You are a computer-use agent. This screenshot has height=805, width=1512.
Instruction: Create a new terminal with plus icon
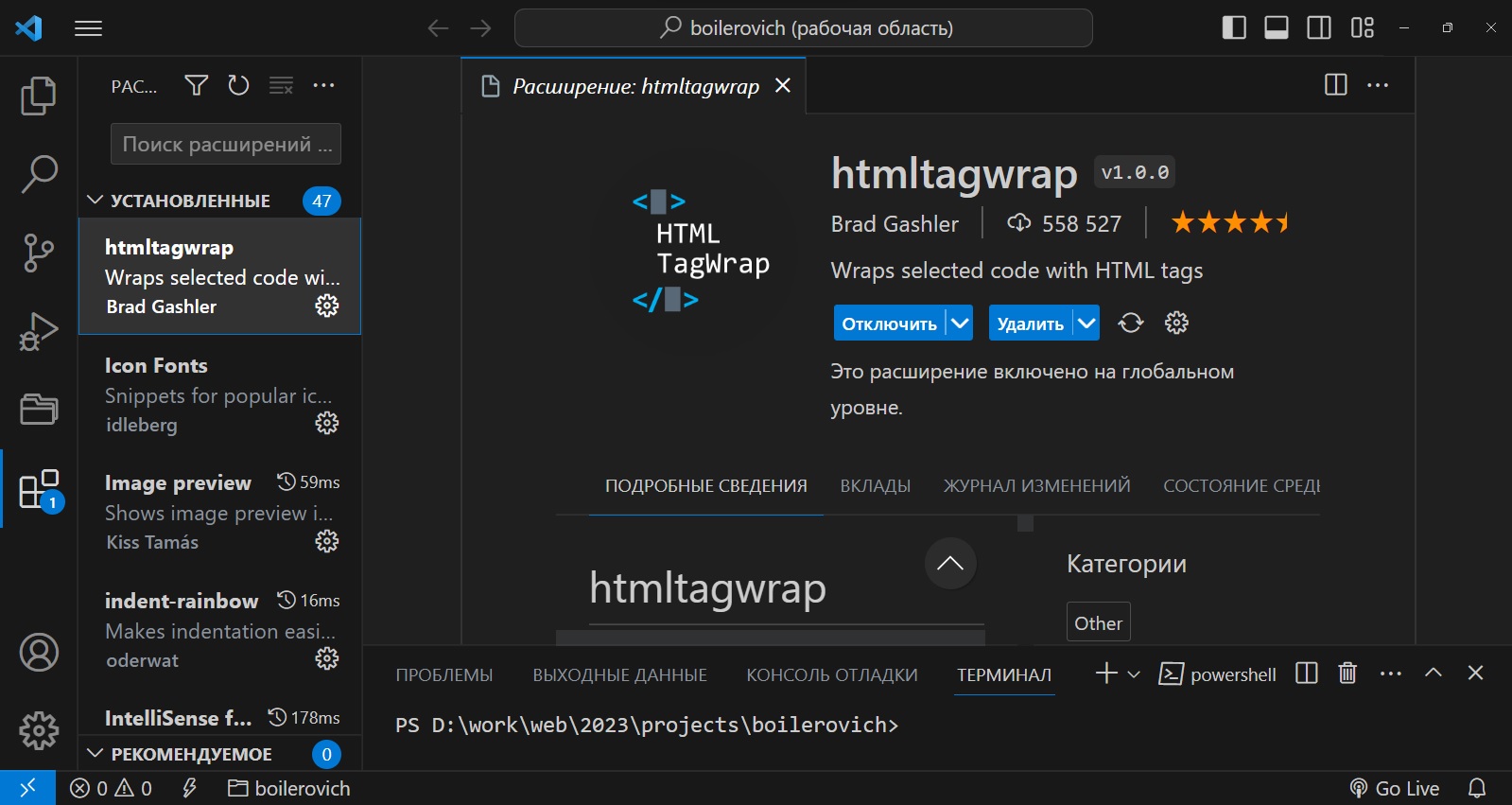[x=1106, y=674]
